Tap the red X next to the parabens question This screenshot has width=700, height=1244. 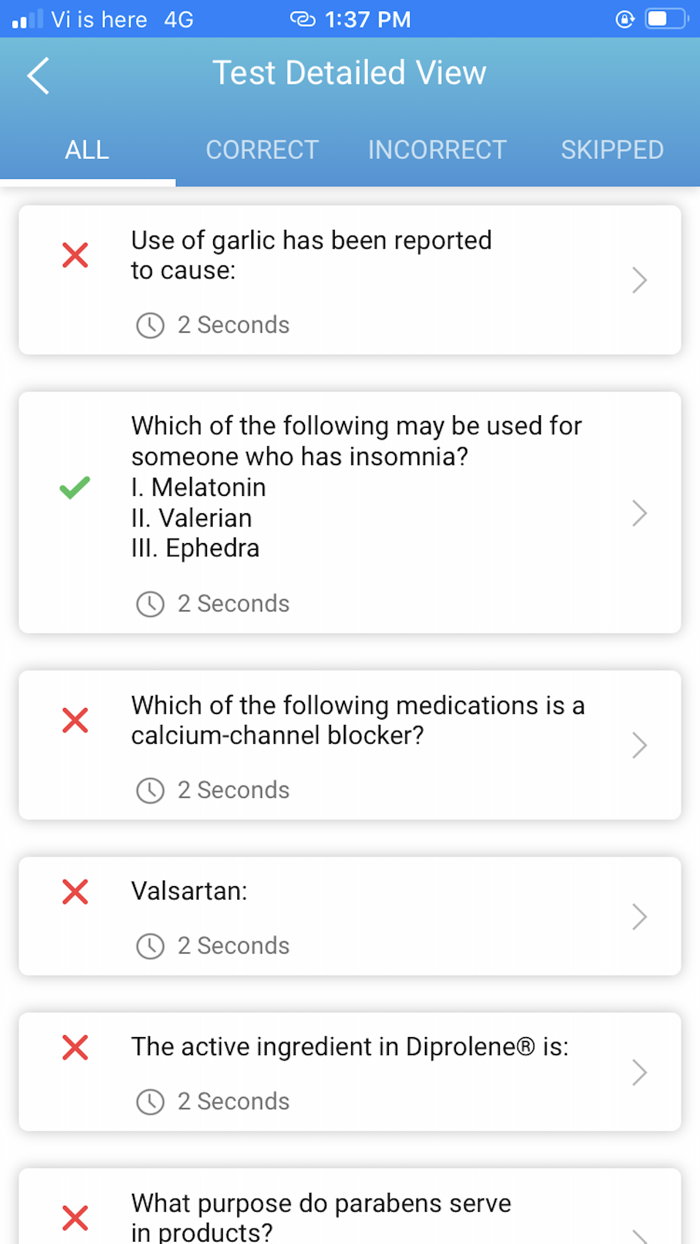(x=75, y=1218)
